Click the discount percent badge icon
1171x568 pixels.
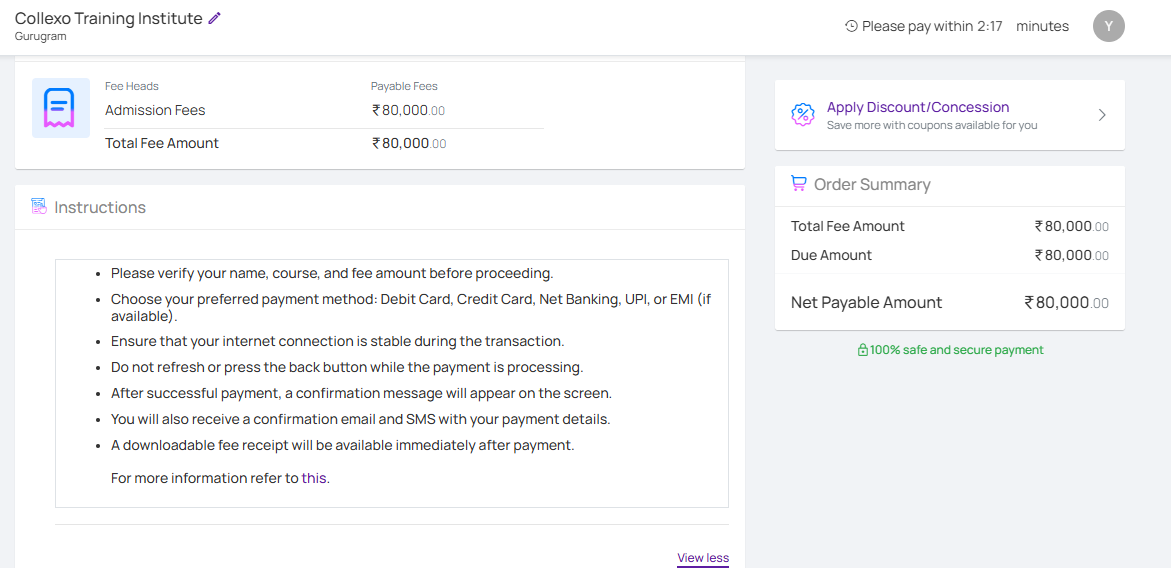coord(802,115)
